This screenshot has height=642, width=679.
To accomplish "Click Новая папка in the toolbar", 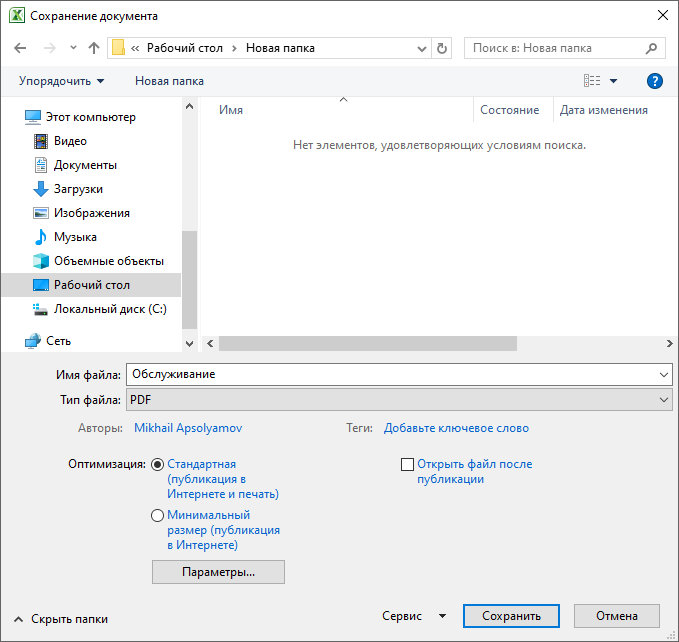I will (169, 81).
